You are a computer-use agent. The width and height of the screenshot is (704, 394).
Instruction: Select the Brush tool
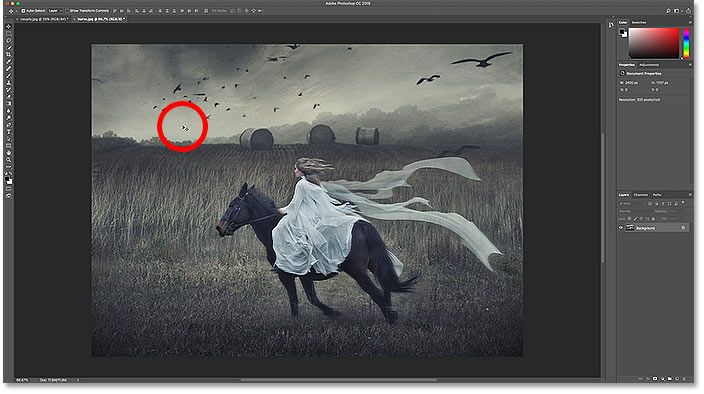9,75
